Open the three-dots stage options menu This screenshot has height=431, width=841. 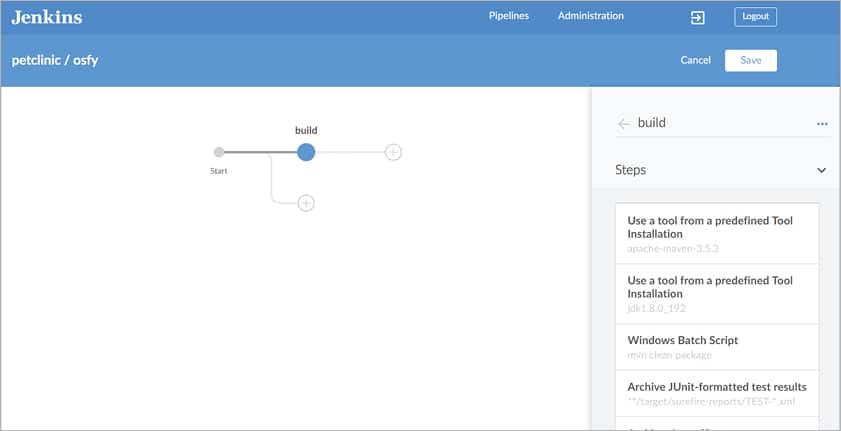[822, 124]
